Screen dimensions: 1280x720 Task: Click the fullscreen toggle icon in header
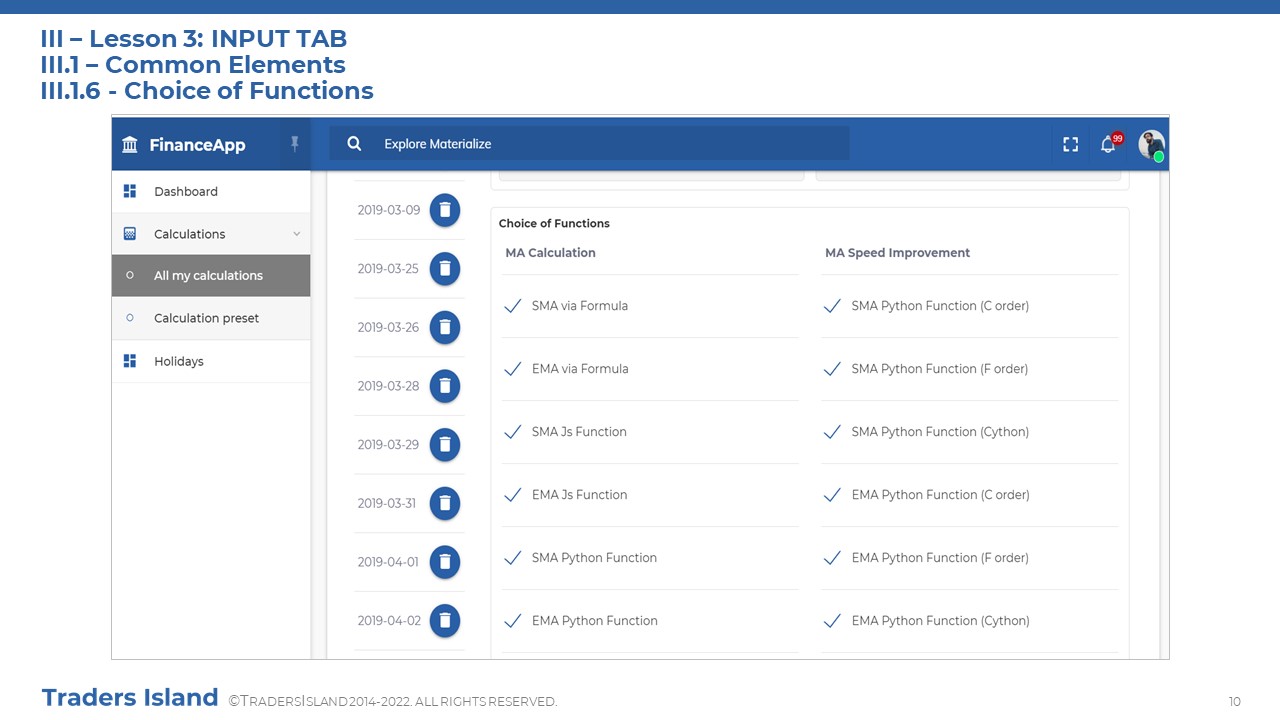(1070, 144)
